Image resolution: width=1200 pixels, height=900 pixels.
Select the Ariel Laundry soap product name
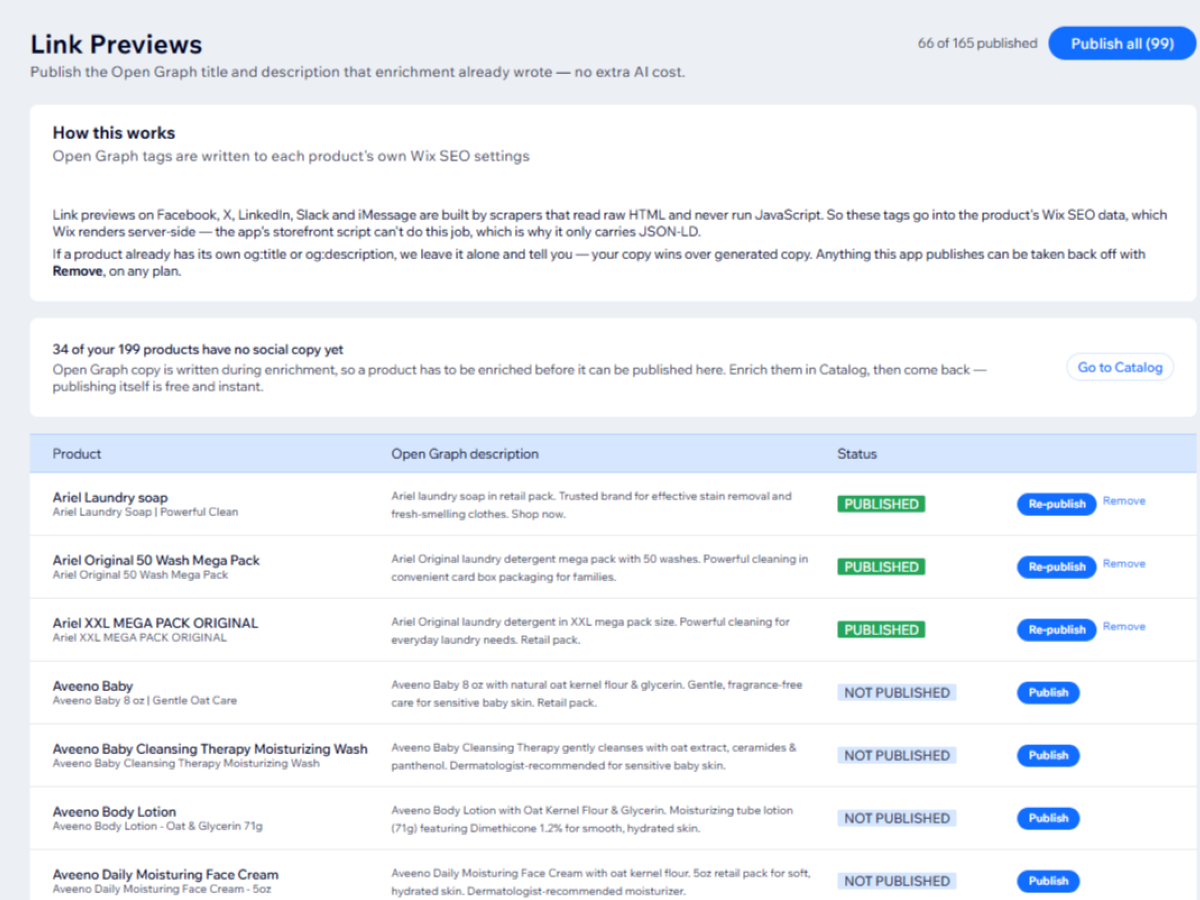110,497
